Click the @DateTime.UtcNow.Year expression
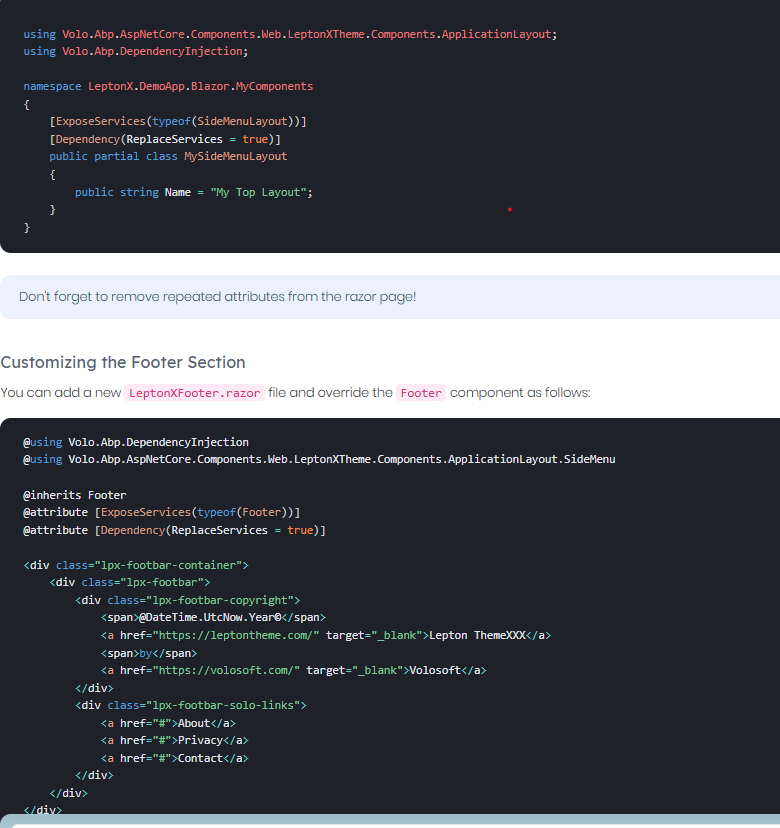 [x=210, y=617]
